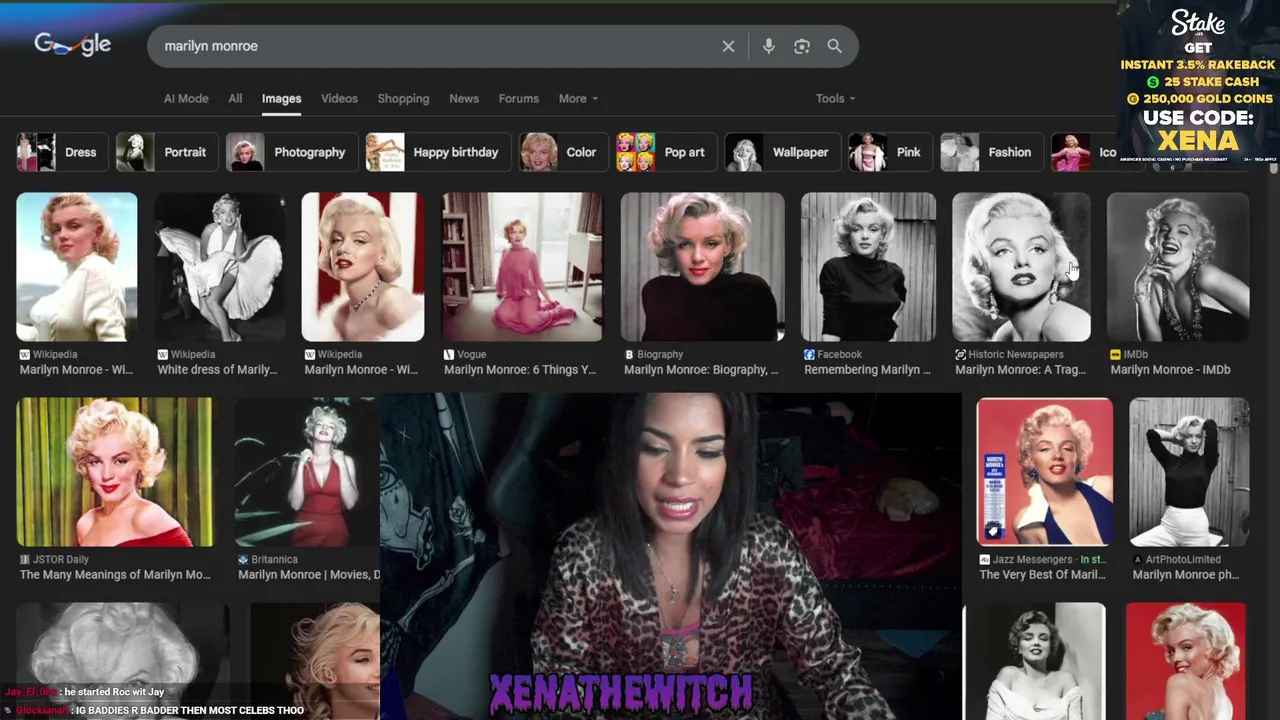Filter images by Photography chip
Viewport: 1280px width, 720px height.
click(x=290, y=152)
